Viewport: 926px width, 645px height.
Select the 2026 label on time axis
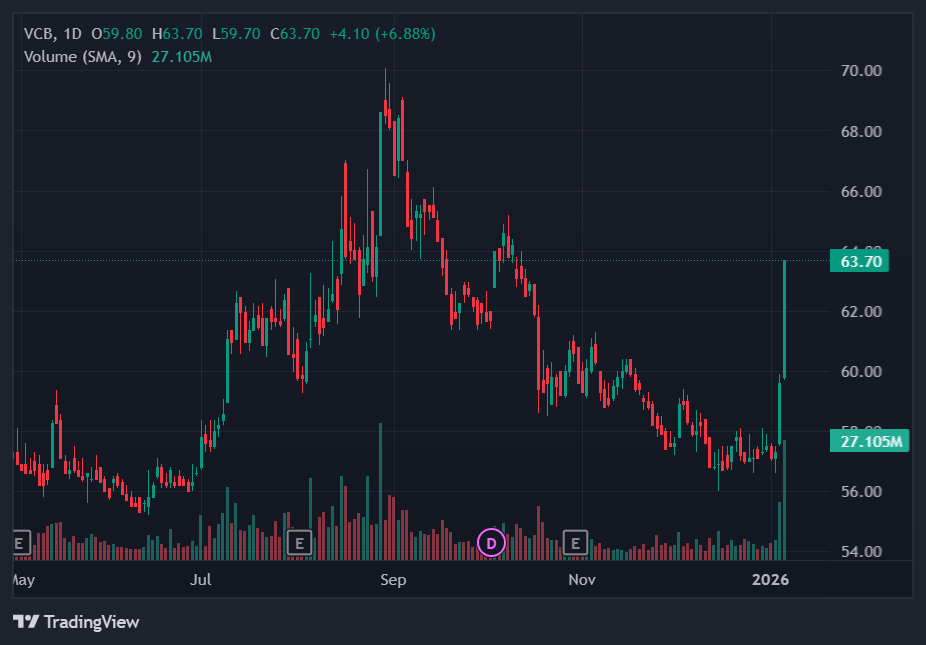click(771, 579)
